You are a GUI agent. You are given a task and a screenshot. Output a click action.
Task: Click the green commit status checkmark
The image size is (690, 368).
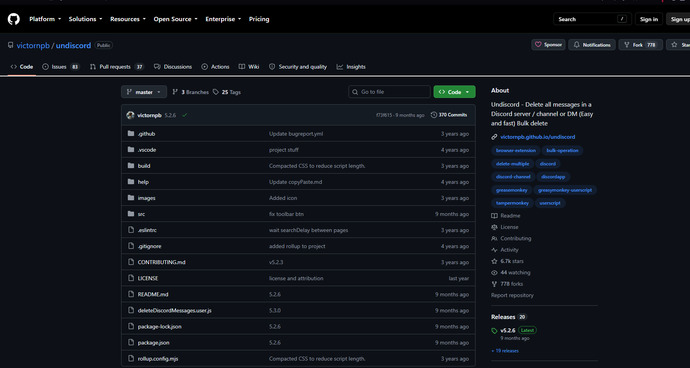tap(185, 115)
